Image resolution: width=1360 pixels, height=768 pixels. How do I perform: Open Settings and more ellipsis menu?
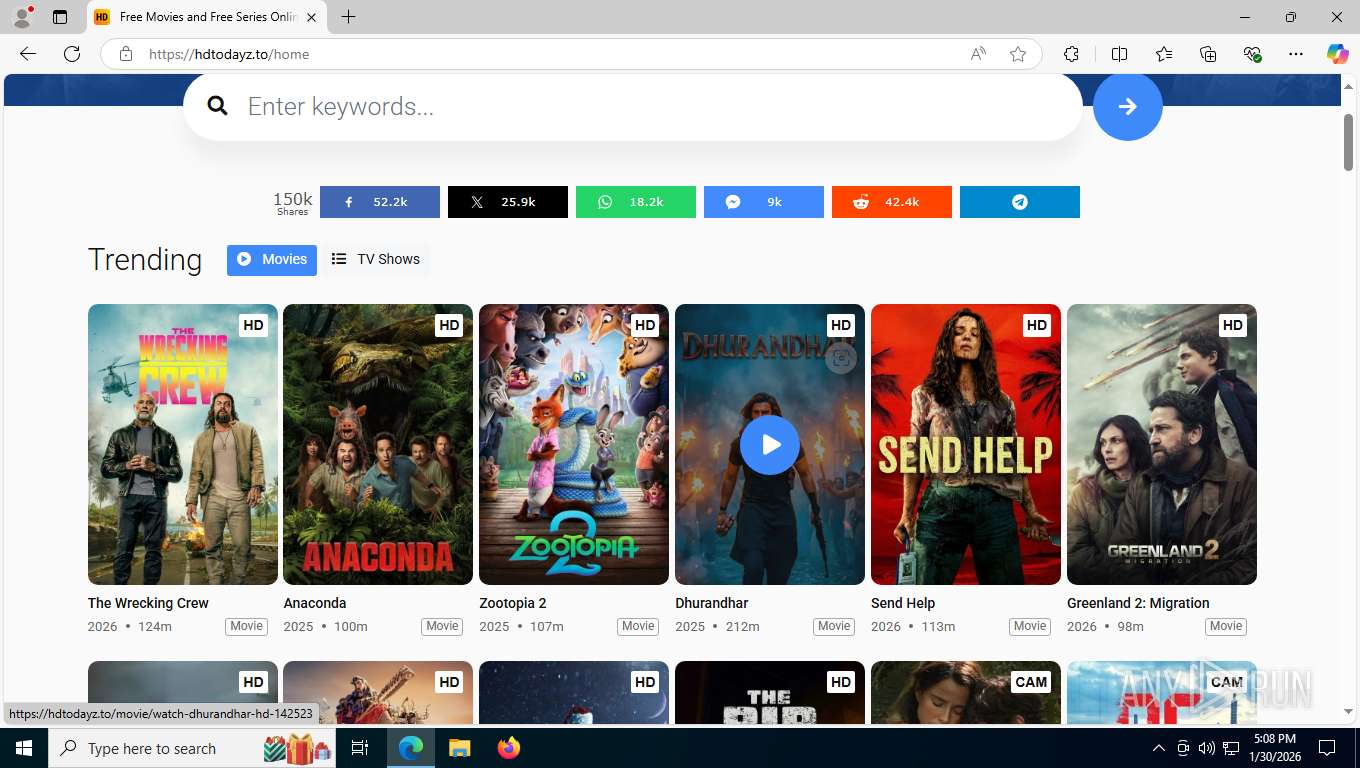click(1296, 54)
